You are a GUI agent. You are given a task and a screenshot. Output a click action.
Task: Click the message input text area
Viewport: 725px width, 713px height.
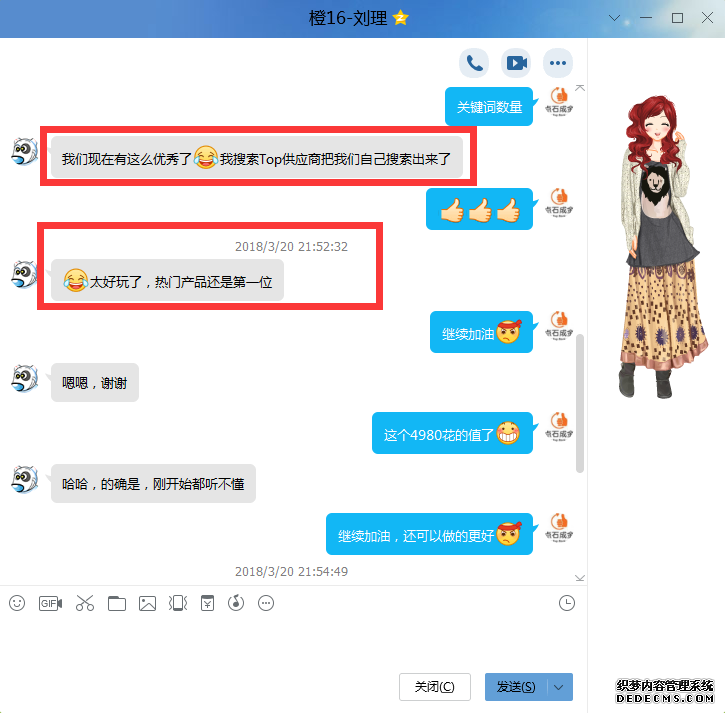tap(293, 643)
